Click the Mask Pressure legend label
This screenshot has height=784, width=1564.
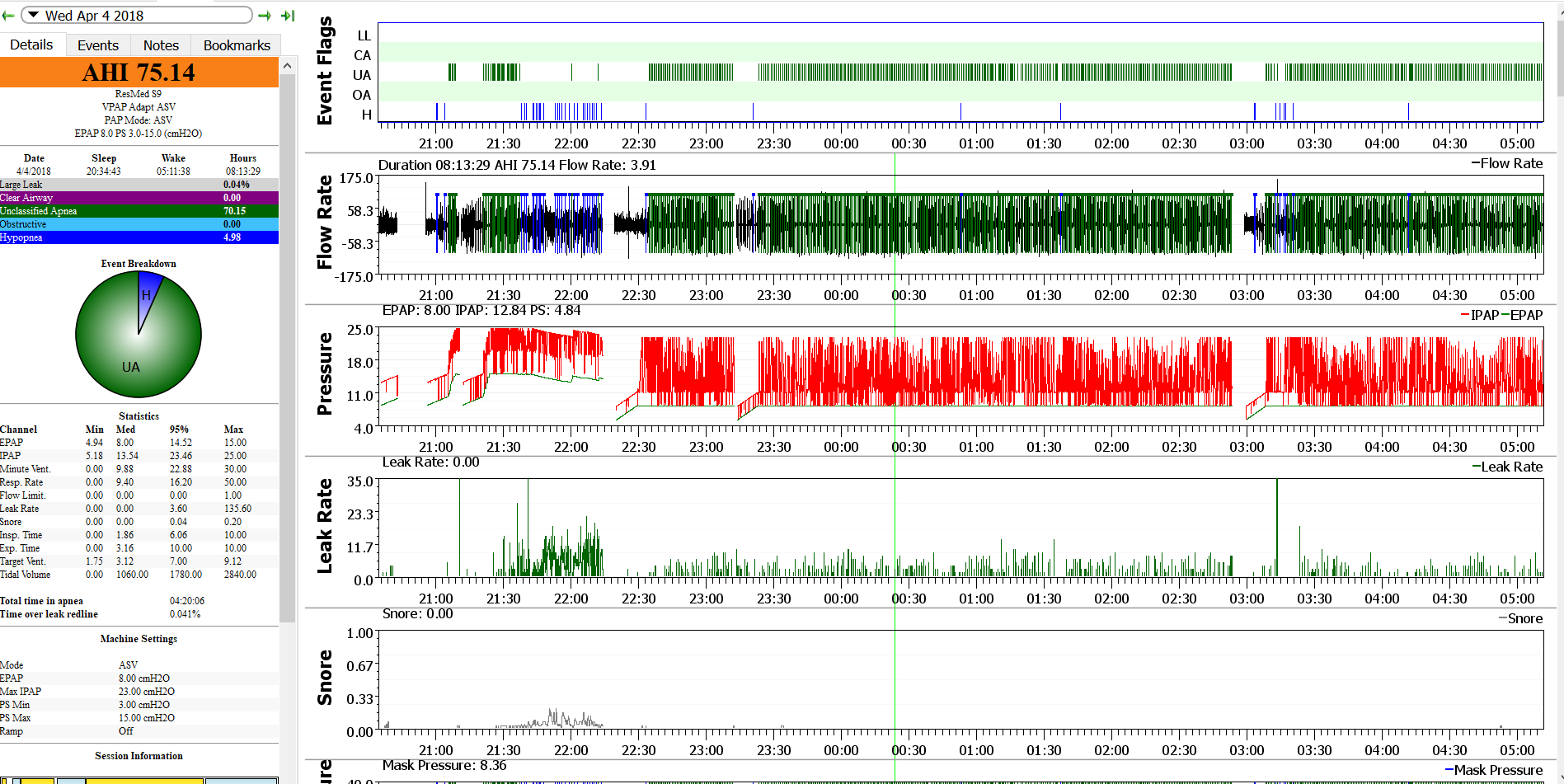click(1493, 770)
